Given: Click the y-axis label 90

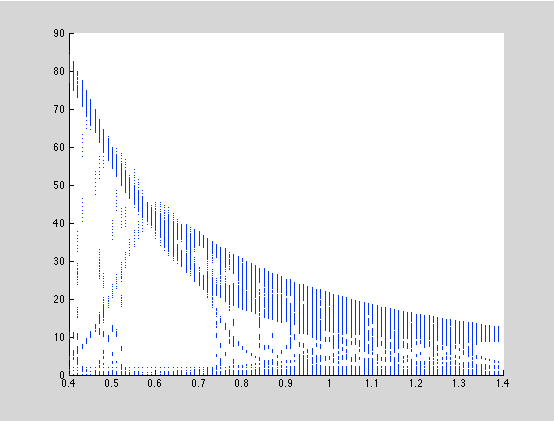Looking at the screenshot, I should pyautogui.click(x=59, y=33).
